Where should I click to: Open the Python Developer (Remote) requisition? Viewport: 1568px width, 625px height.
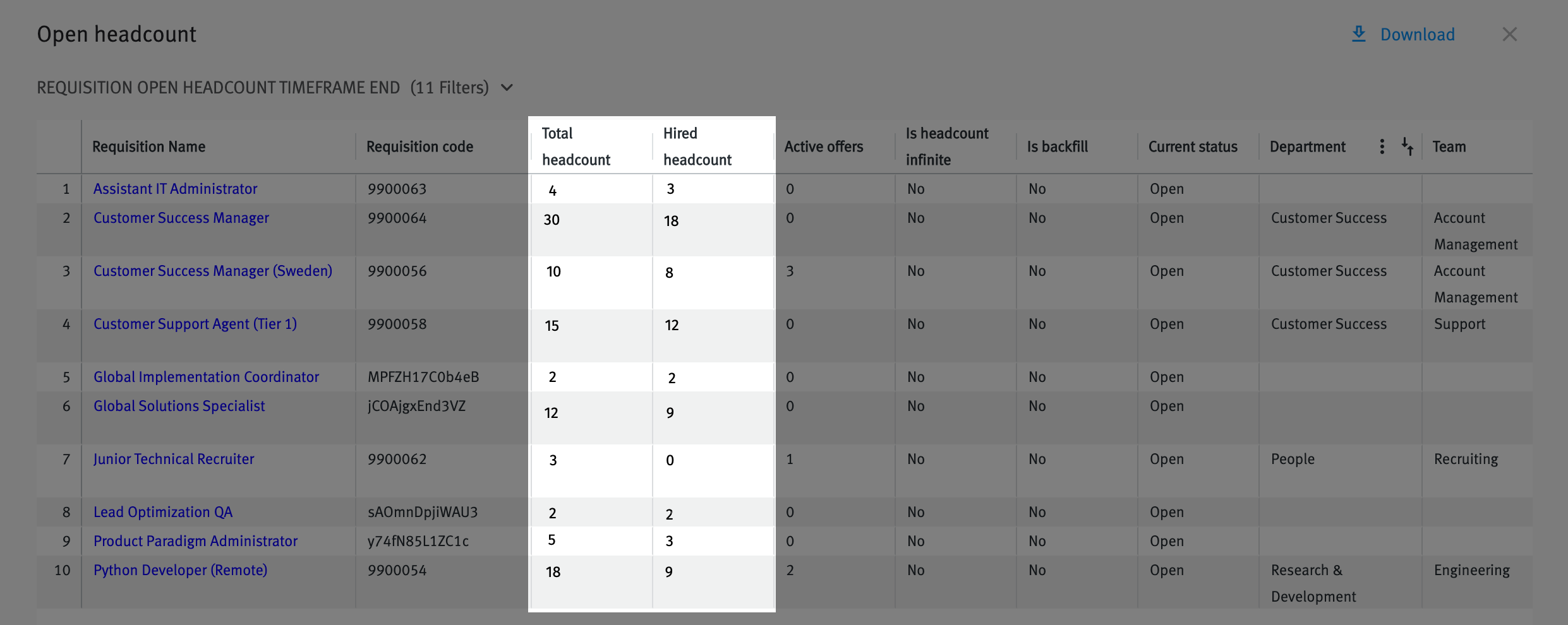point(180,569)
